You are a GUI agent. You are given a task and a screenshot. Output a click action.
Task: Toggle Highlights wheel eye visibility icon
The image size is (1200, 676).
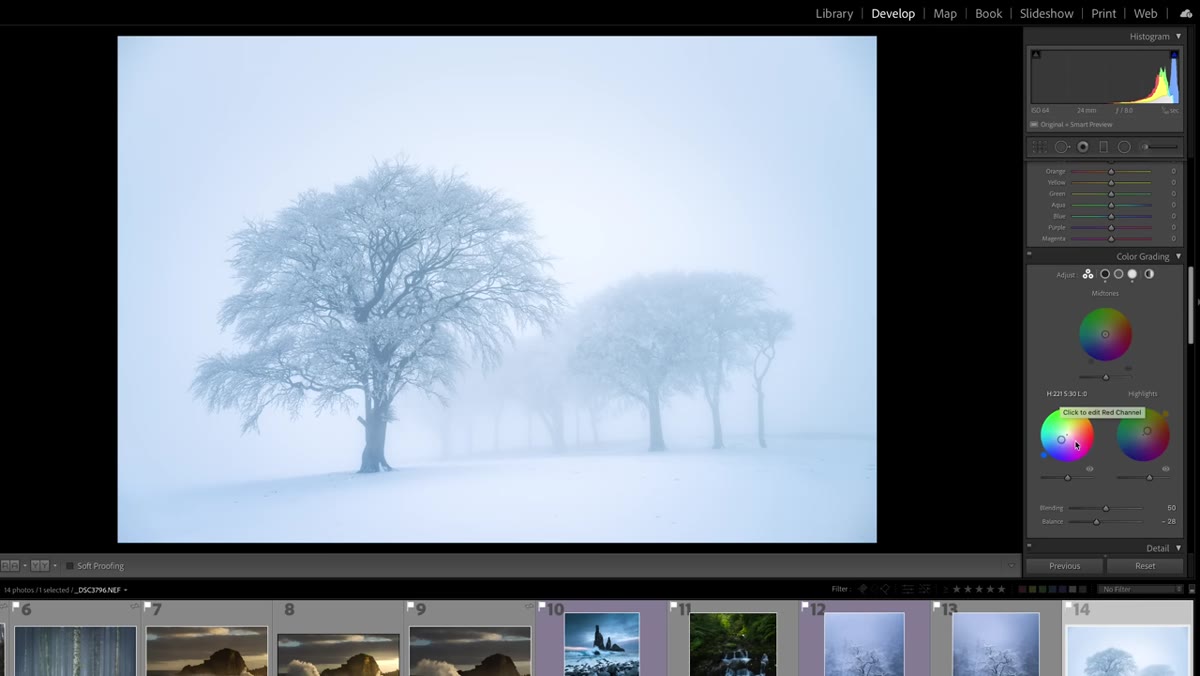(1166, 468)
